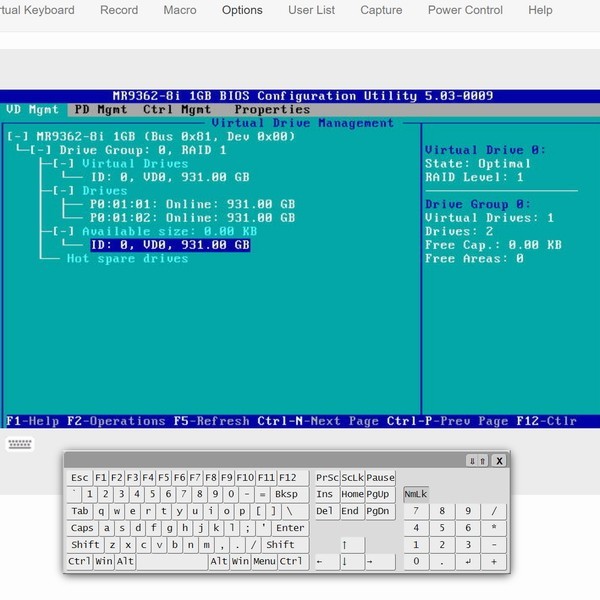Click the down arrow key

[352, 561]
